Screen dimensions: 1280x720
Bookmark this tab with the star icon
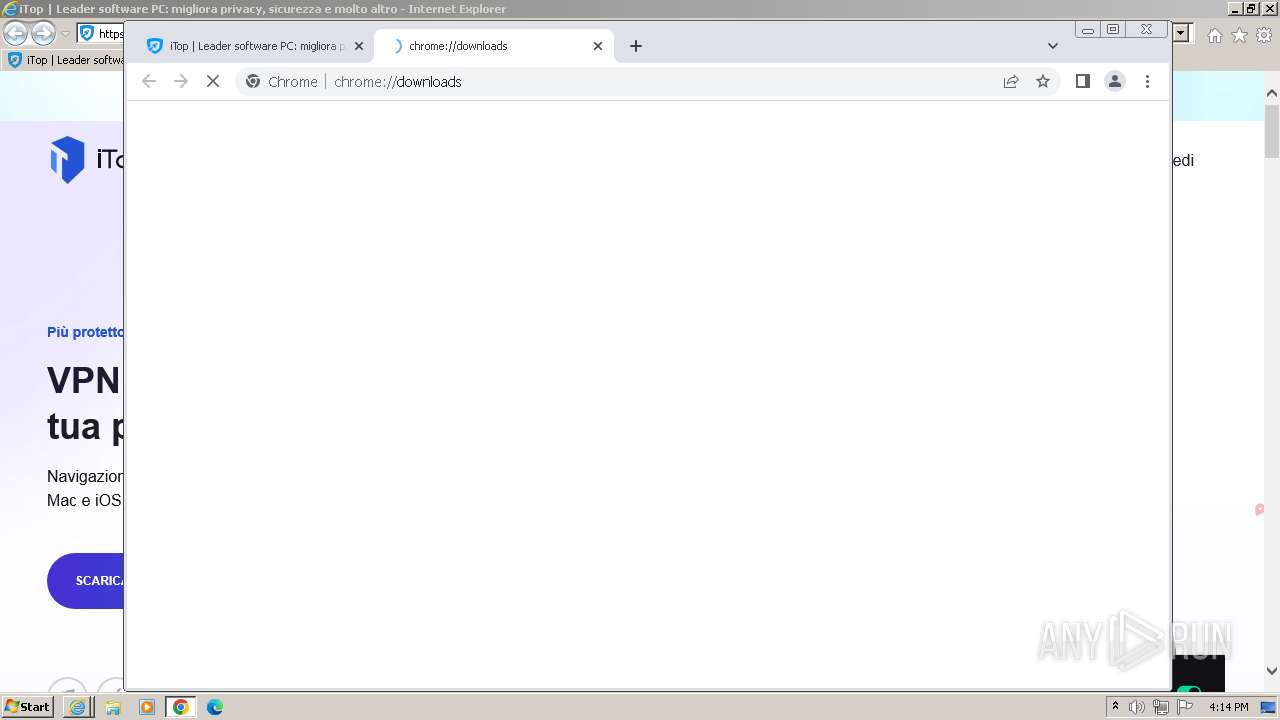tap(1043, 82)
